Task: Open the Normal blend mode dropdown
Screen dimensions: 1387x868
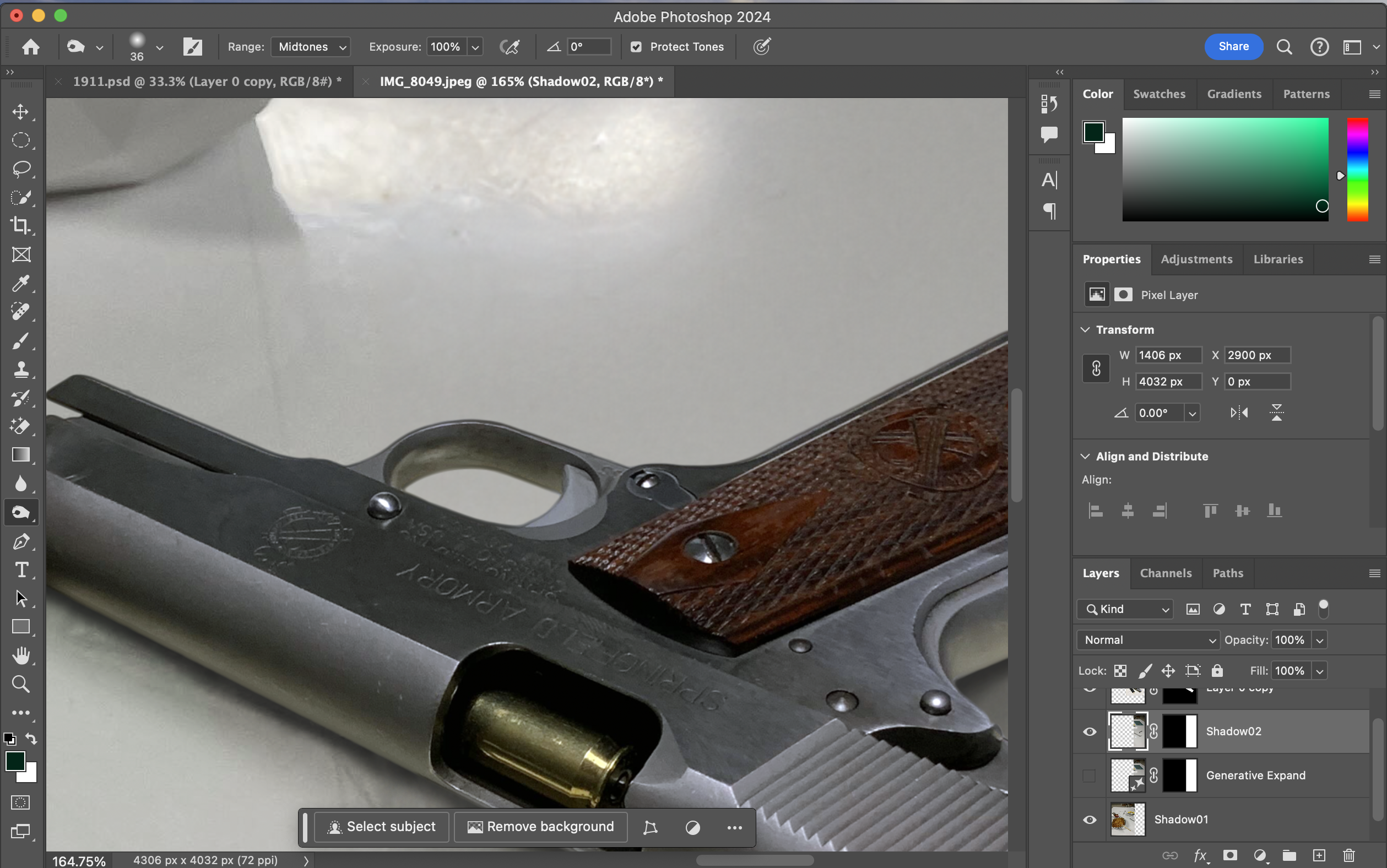Action: tap(1147, 640)
